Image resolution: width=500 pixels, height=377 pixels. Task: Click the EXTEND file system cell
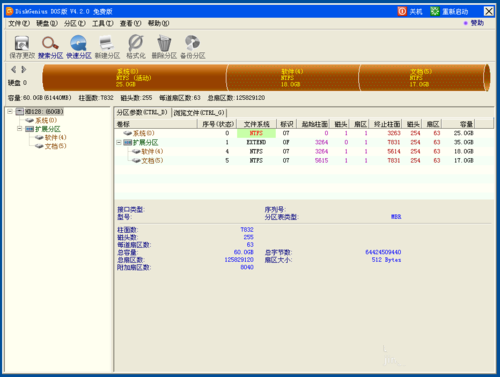(x=256, y=142)
